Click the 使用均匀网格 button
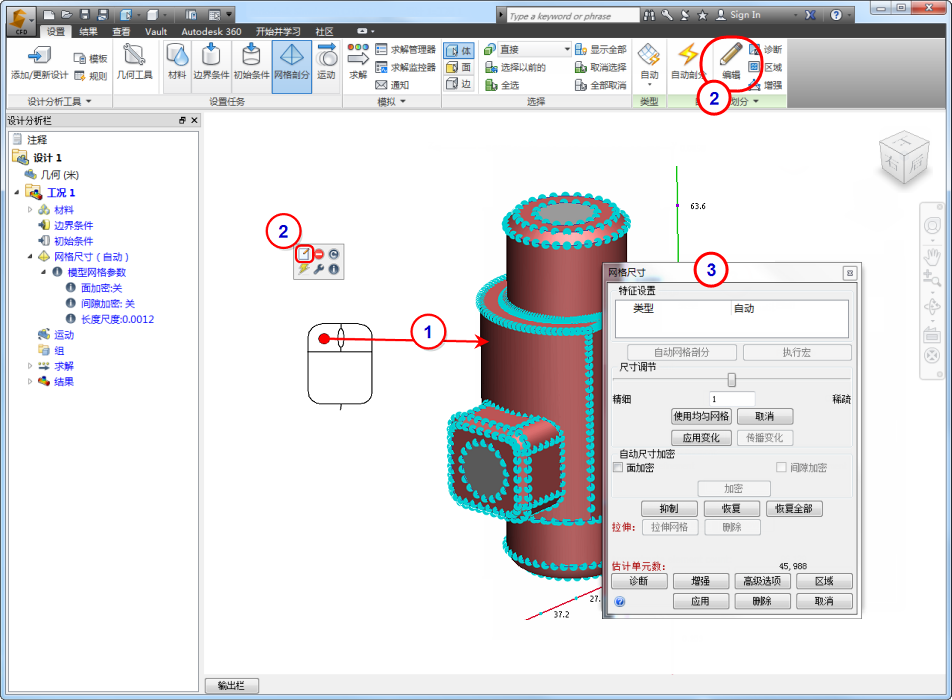 point(701,416)
